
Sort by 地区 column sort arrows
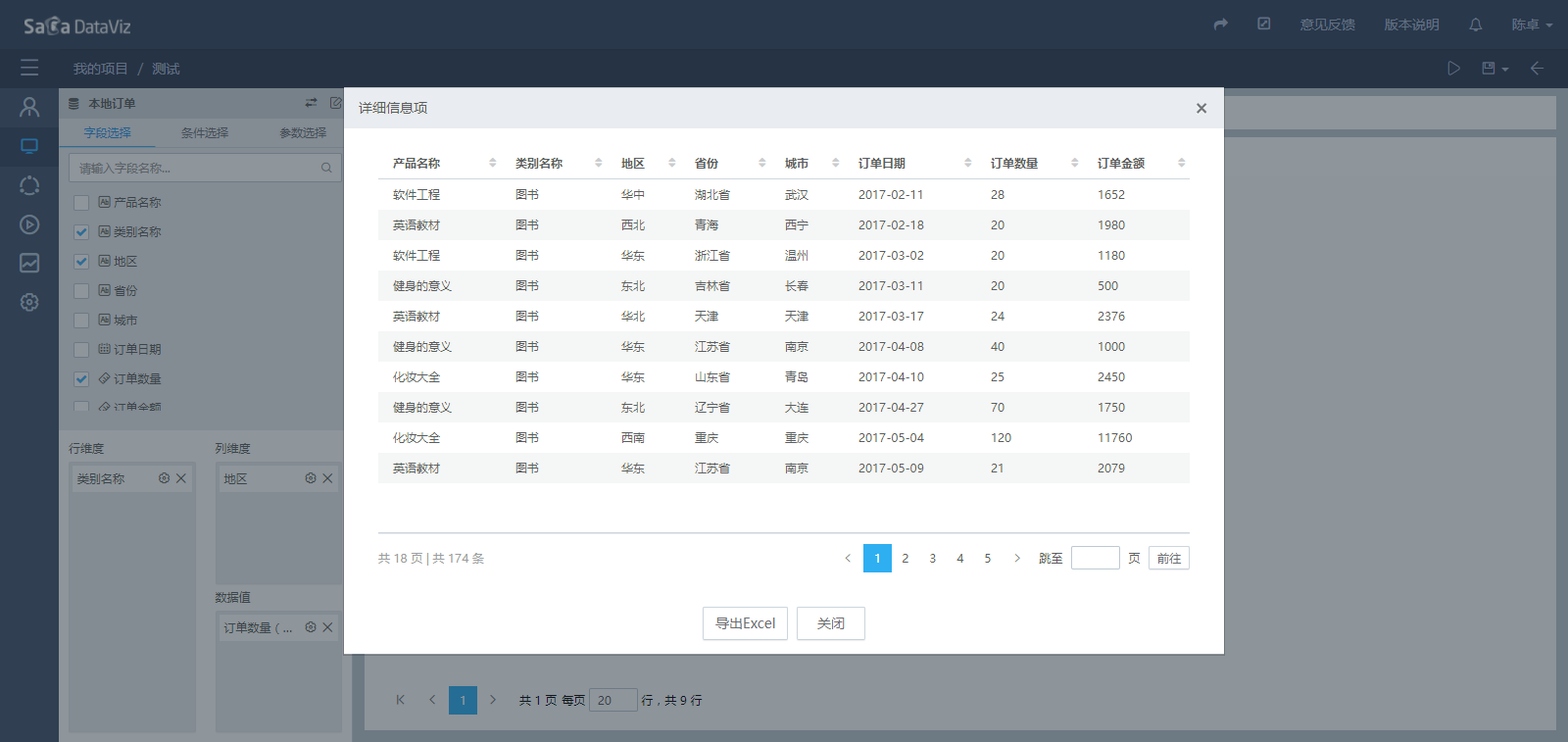[x=671, y=163]
